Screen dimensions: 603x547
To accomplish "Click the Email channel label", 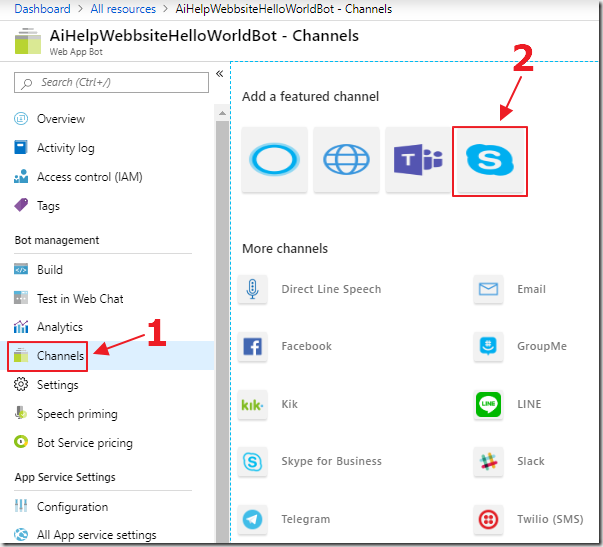I will click(x=531, y=289).
